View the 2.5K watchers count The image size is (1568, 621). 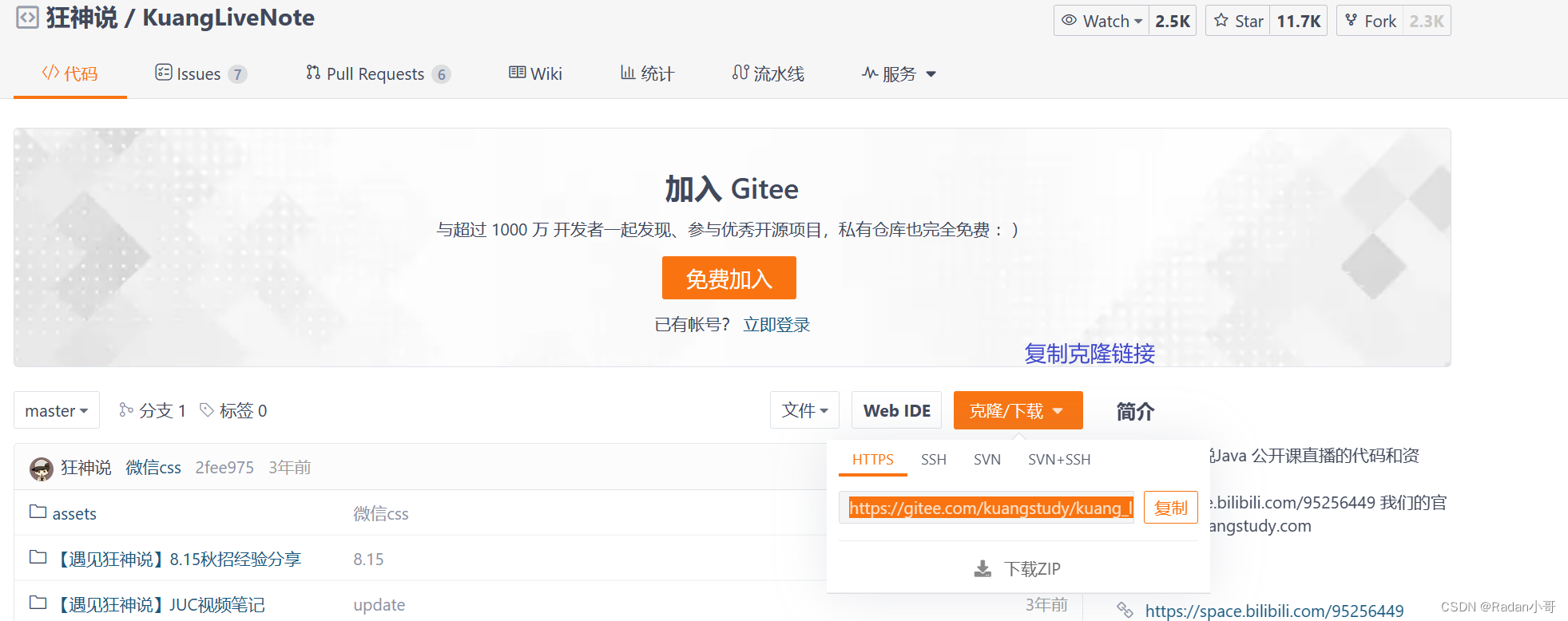pyautogui.click(x=1173, y=21)
